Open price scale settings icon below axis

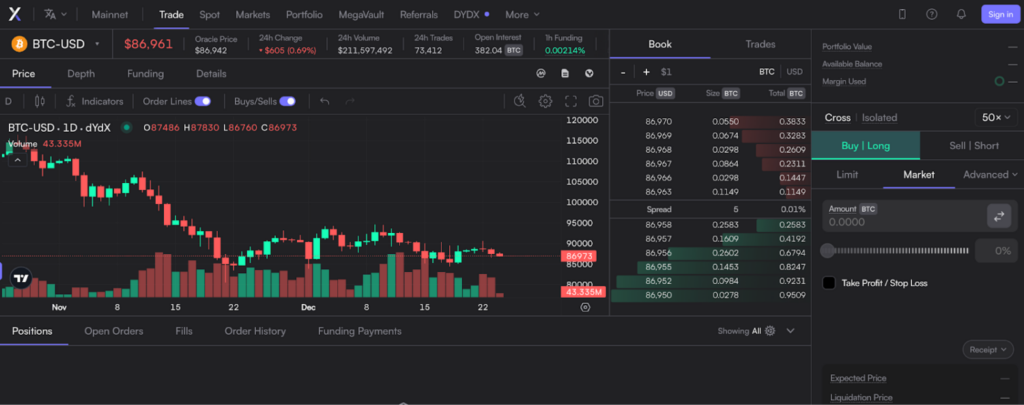pyautogui.click(x=585, y=307)
